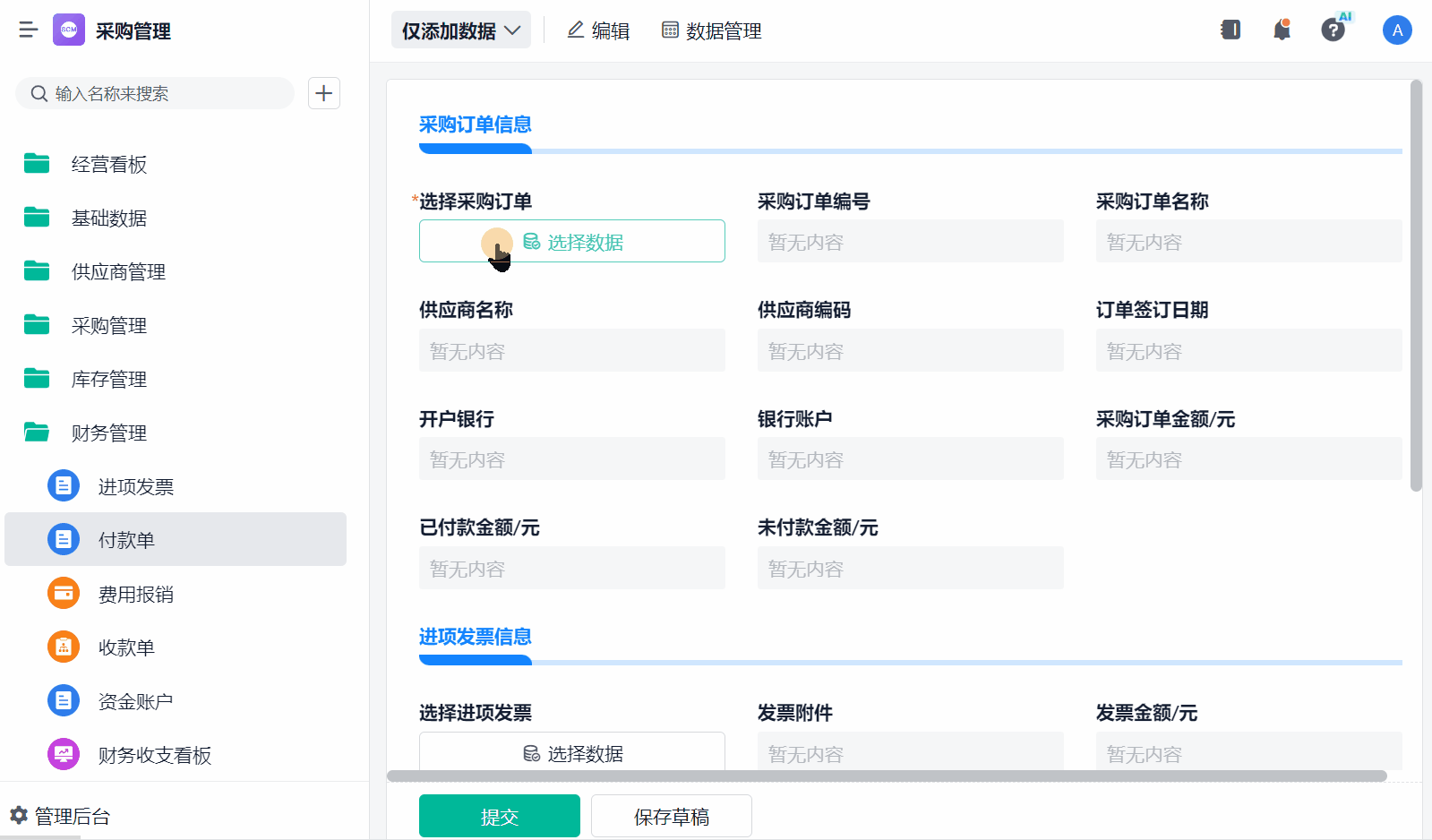The image size is (1432, 840).
Task: Click the 经营看板 folder icon
Action: click(37, 164)
